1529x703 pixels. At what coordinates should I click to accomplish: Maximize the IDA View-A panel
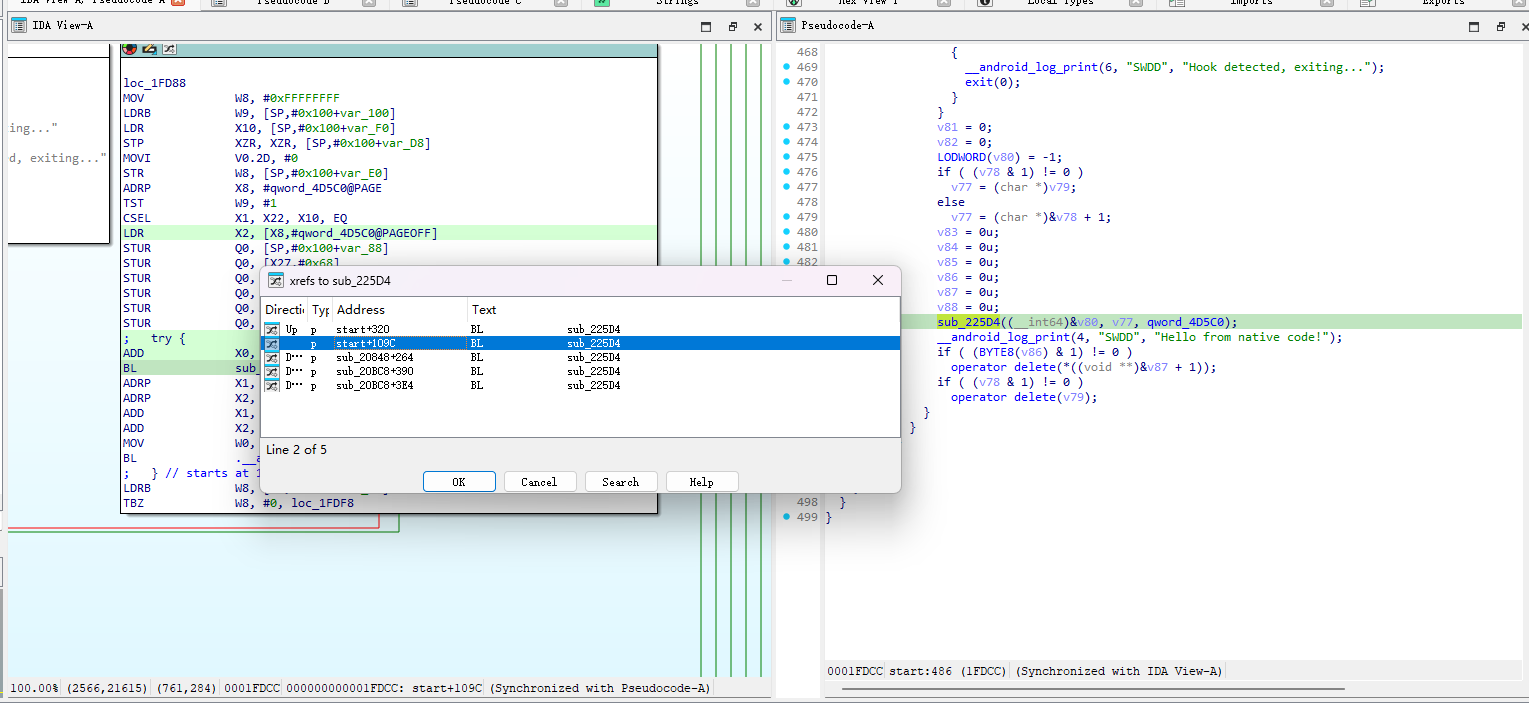(x=706, y=26)
